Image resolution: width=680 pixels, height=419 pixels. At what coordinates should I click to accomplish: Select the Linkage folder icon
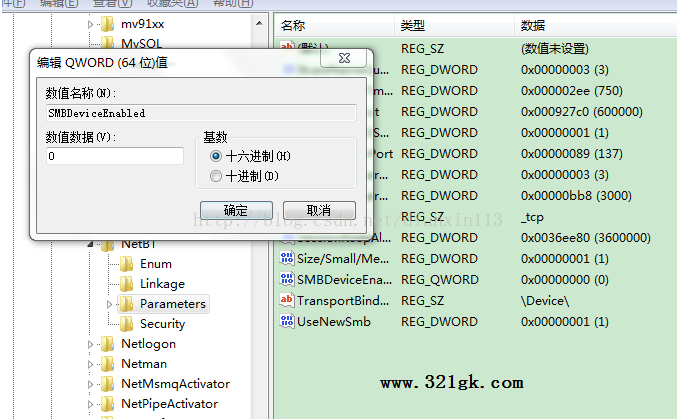[x=126, y=284]
